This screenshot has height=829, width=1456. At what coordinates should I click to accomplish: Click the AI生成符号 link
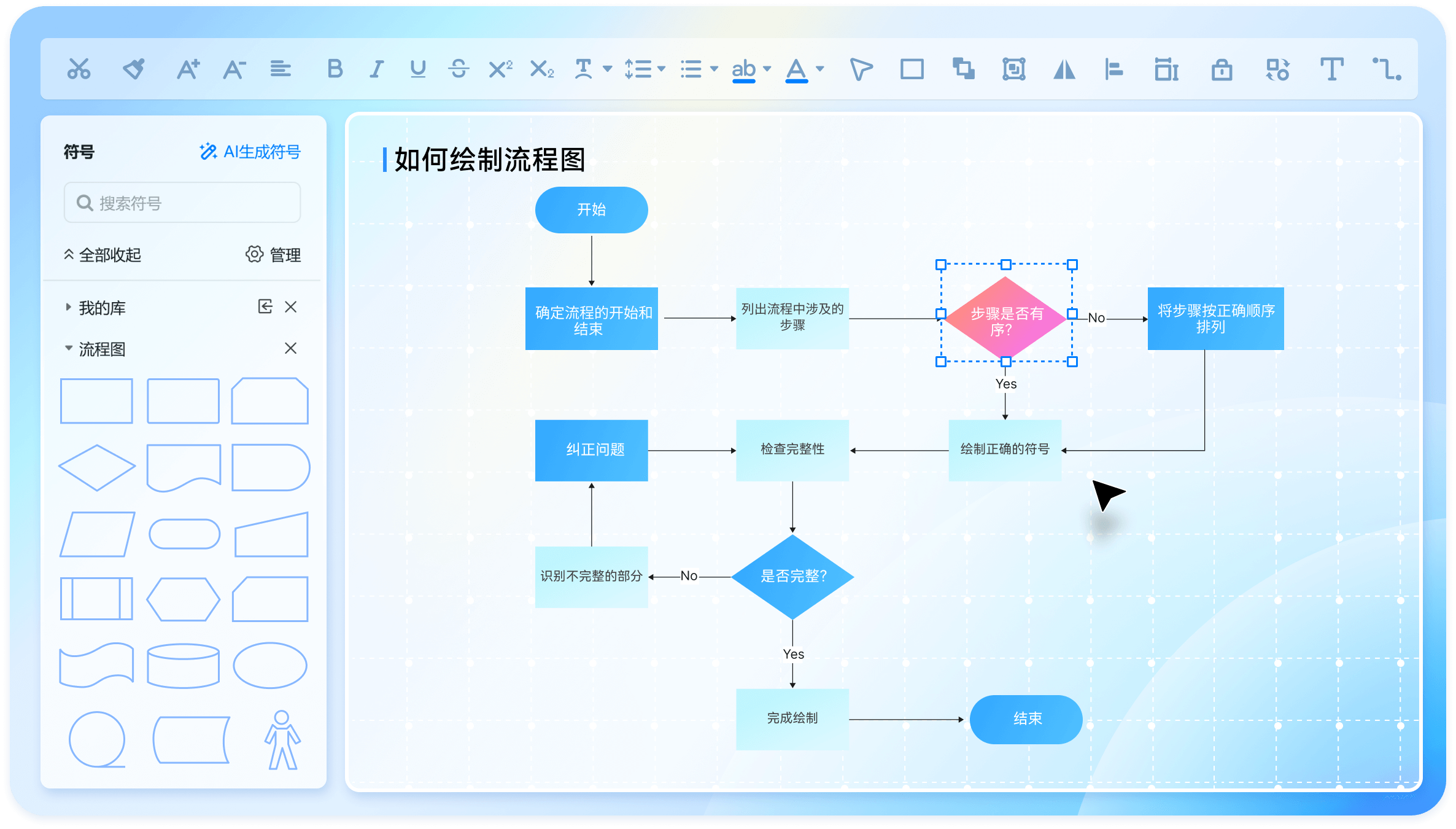(250, 152)
